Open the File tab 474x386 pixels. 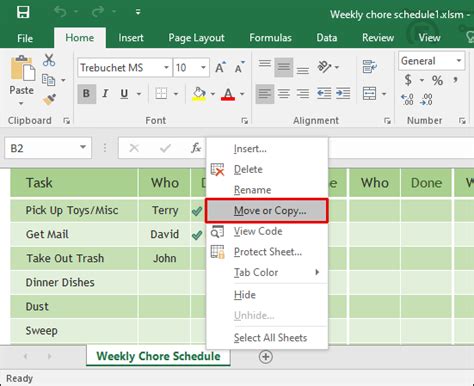tap(25, 38)
